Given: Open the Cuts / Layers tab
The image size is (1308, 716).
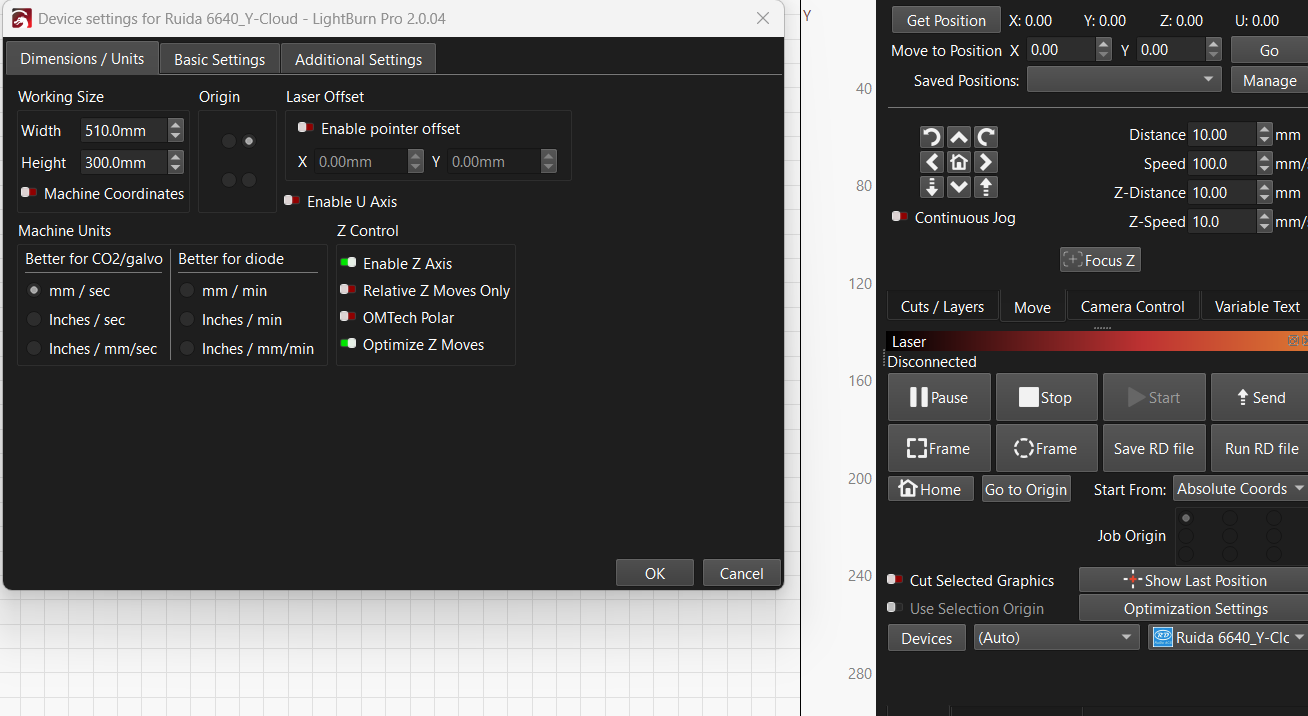Looking at the screenshot, I should click(x=942, y=307).
